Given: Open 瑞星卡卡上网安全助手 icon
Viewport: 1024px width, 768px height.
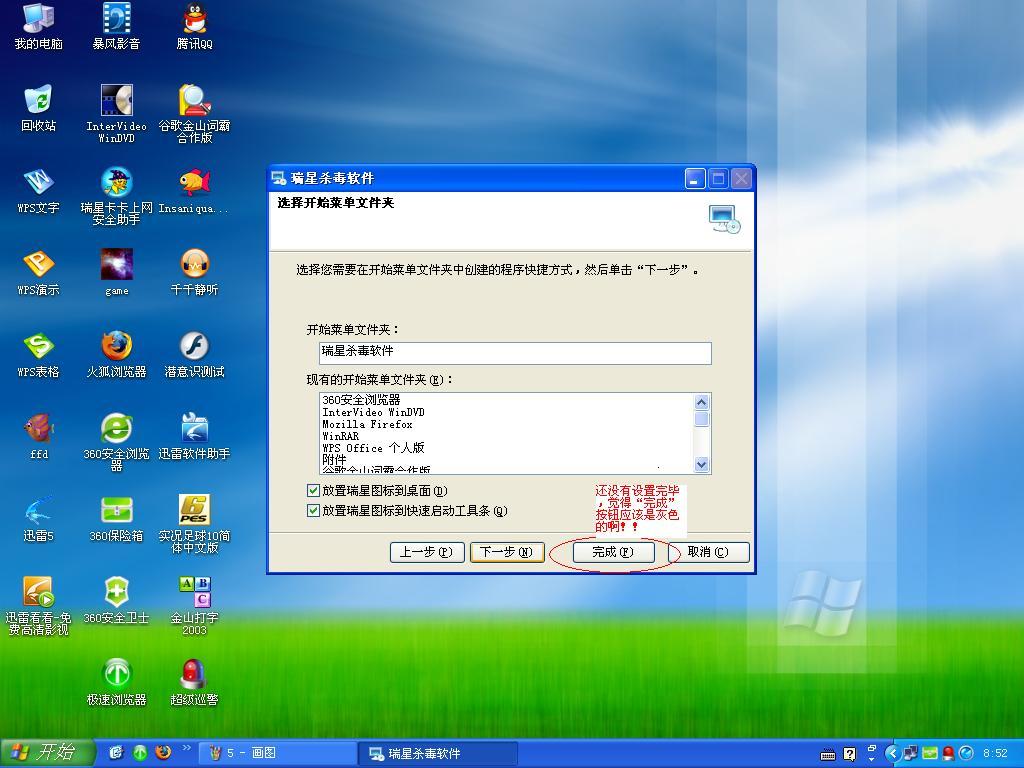Looking at the screenshot, I should pyautogui.click(x=116, y=196).
